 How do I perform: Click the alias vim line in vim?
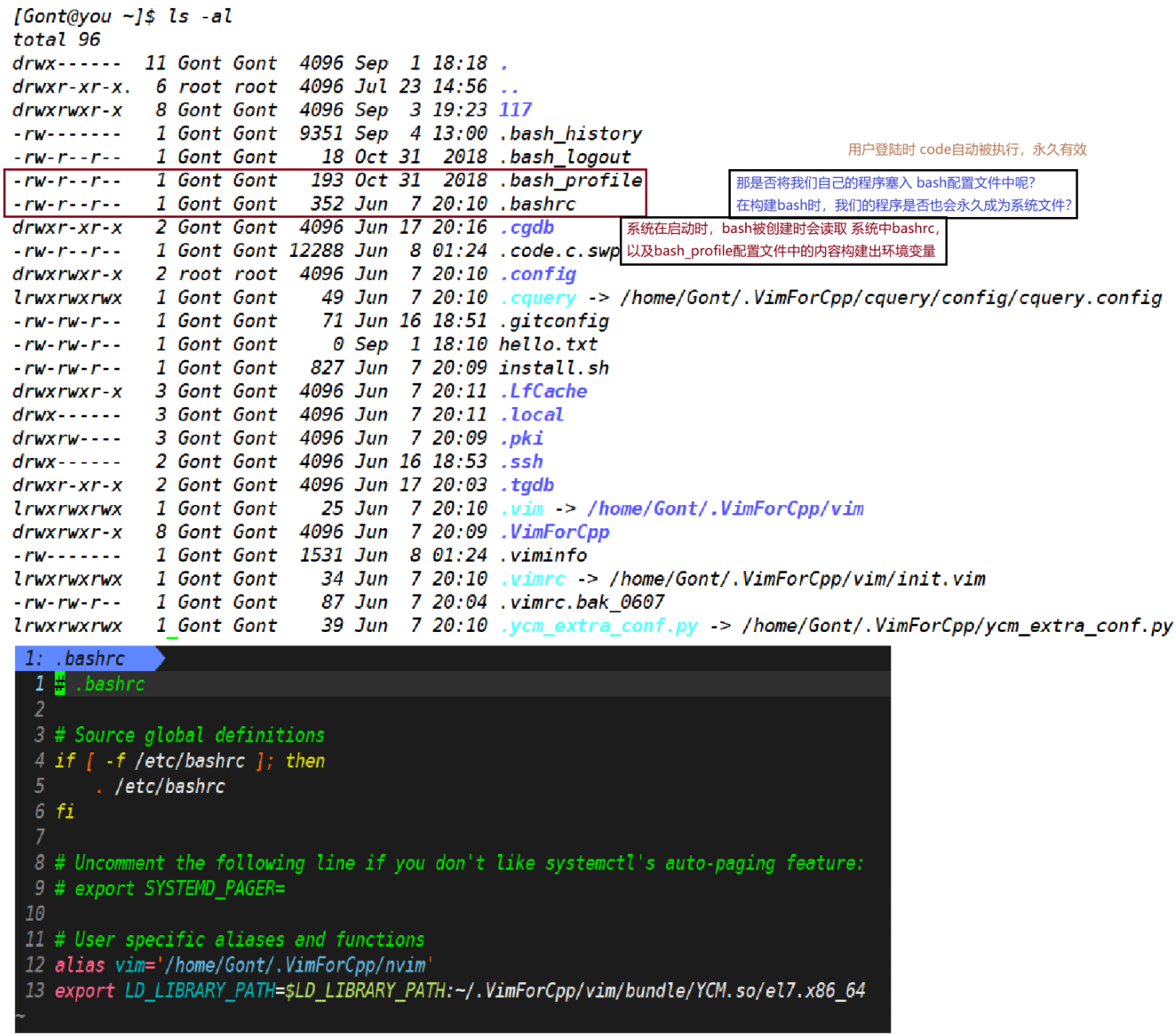pyautogui.click(x=244, y=965)
